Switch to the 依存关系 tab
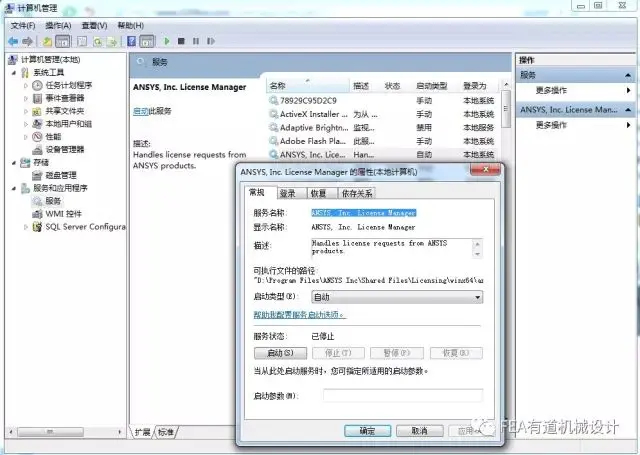This screenshot has width=640, height=455. [x=357, y=193]
